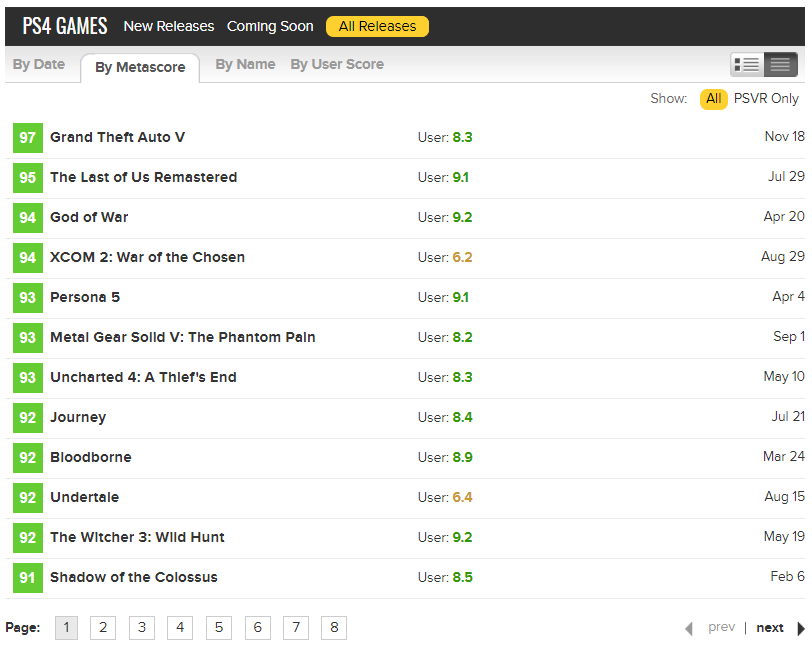Click Bloodborne's 92 score badge

27,457
